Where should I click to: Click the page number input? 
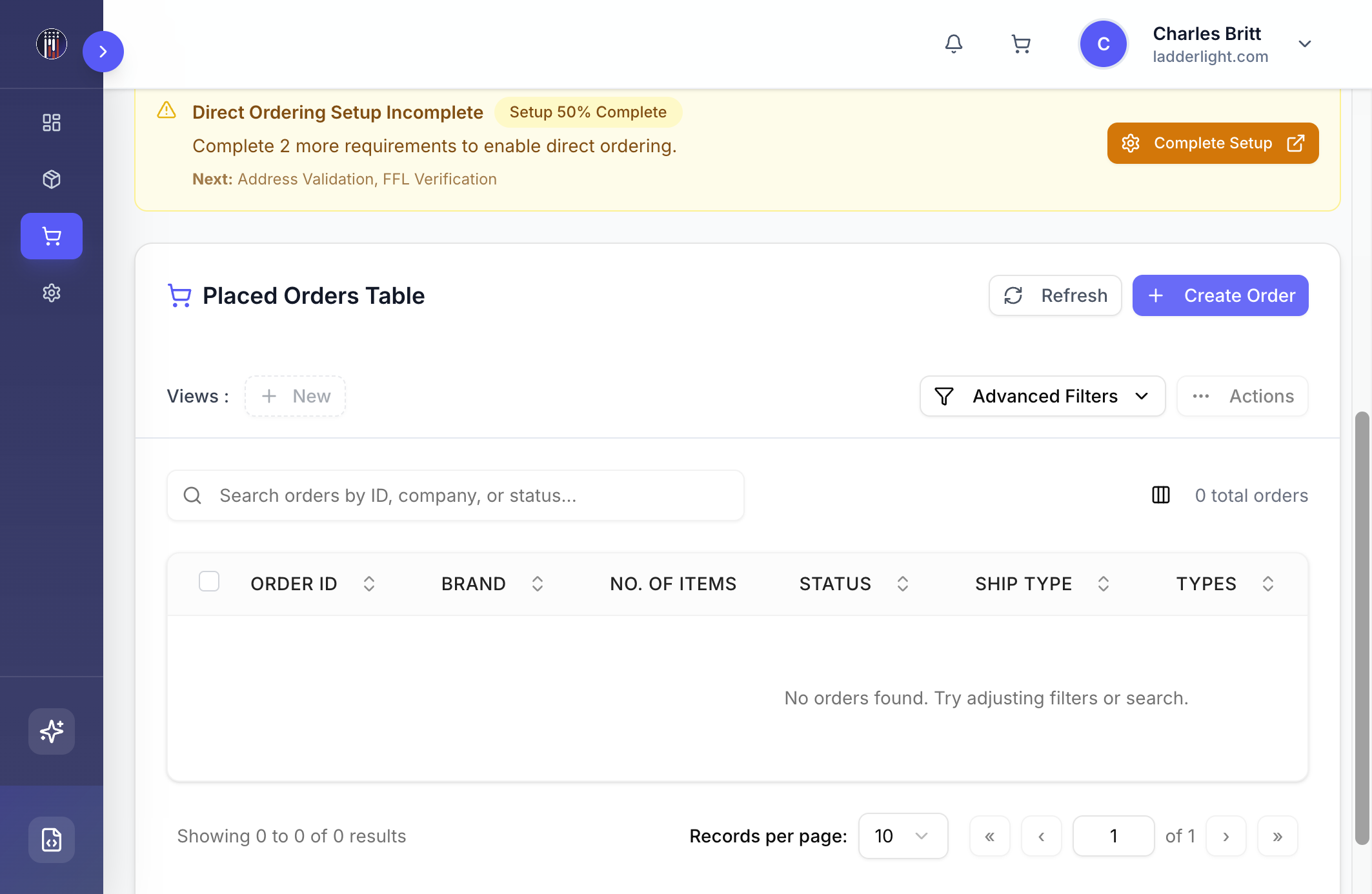[x=1114, y=836]
